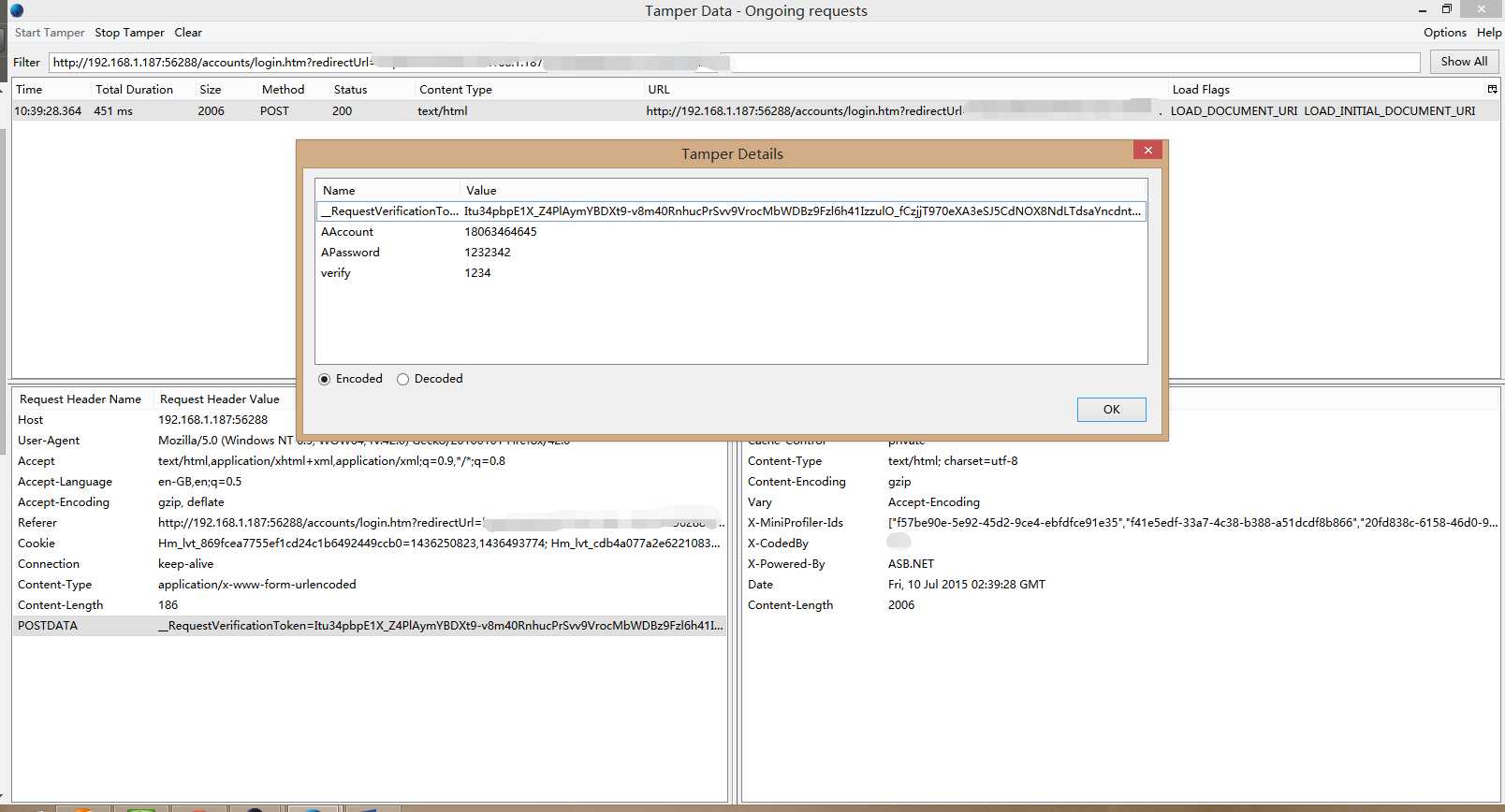Image resolution: width=1505 pixels, height=812 pixels.
Task: Clear the request list via Clear menu
Action: click(x=188, y=33)
